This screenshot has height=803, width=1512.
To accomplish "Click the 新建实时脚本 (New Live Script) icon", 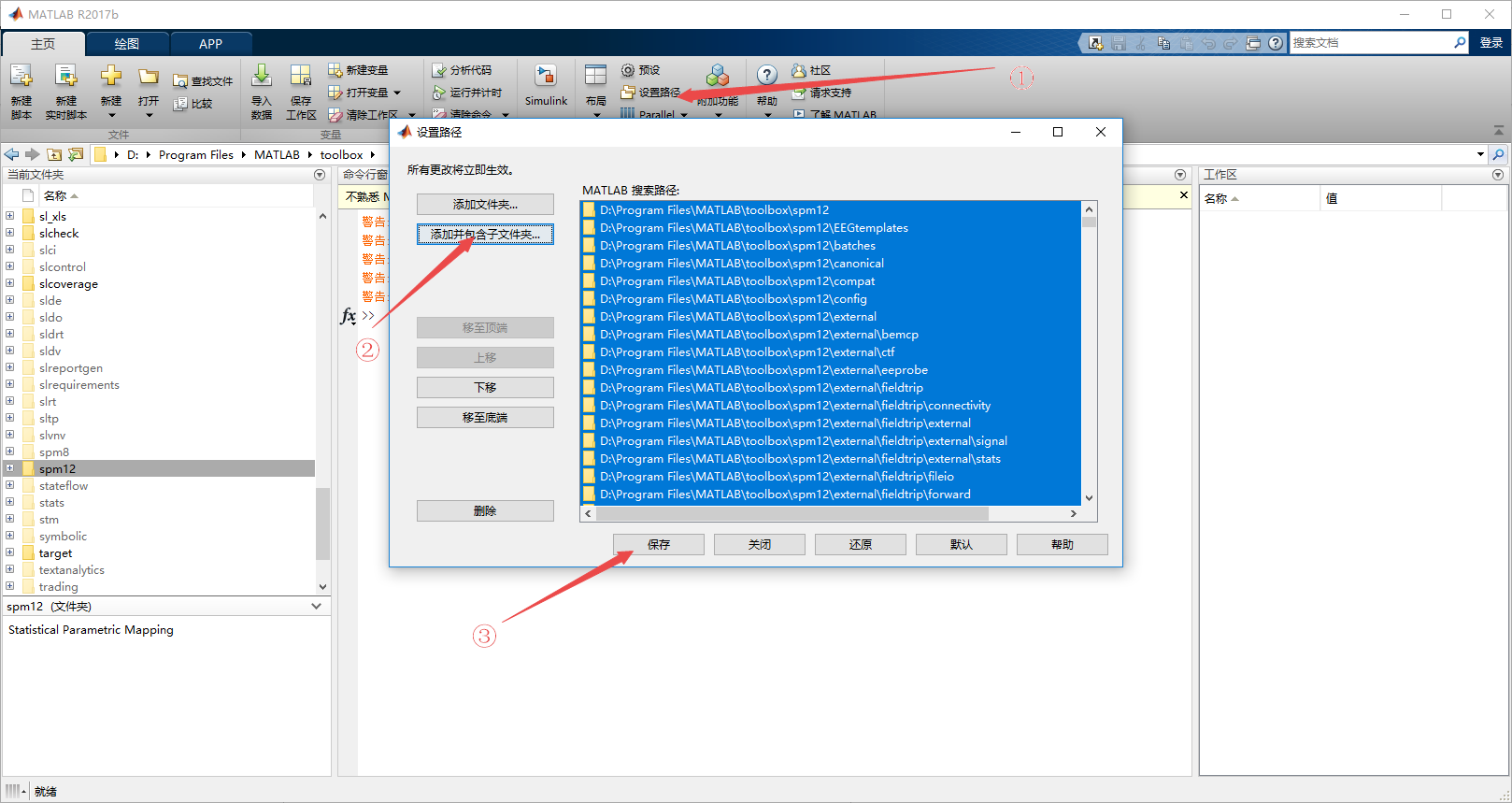I will 65,77.
